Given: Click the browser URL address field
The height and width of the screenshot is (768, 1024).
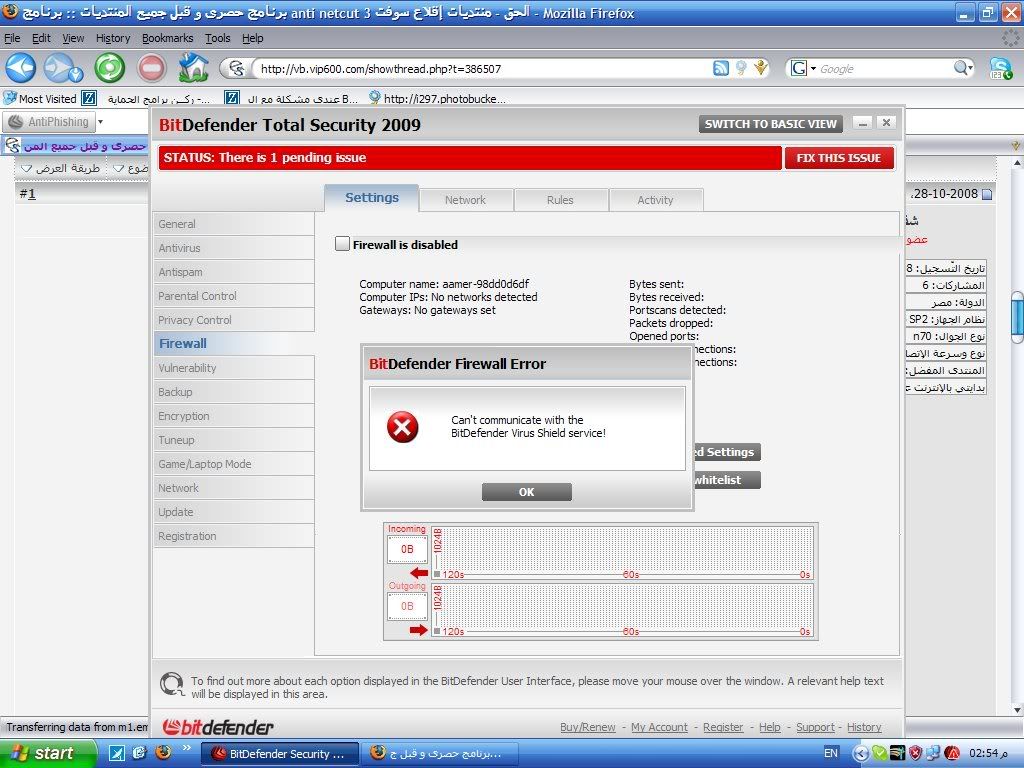Looking at the screenshot, I should click(x=480, y=69).
